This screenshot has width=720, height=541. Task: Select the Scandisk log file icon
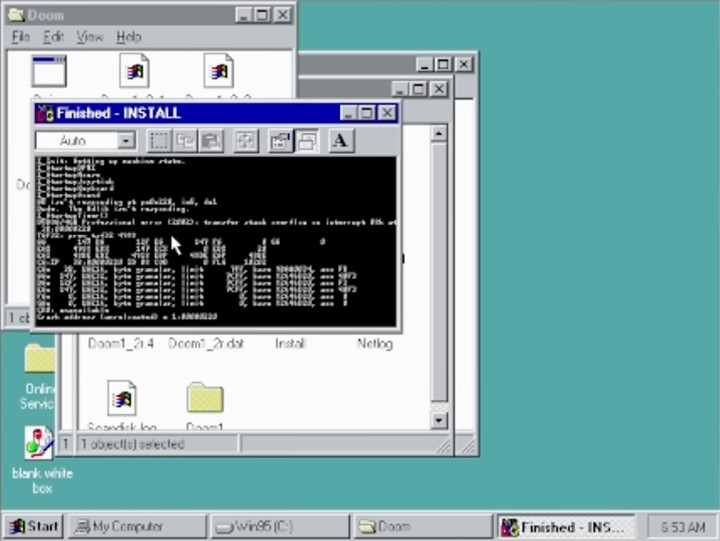(122, 400)
